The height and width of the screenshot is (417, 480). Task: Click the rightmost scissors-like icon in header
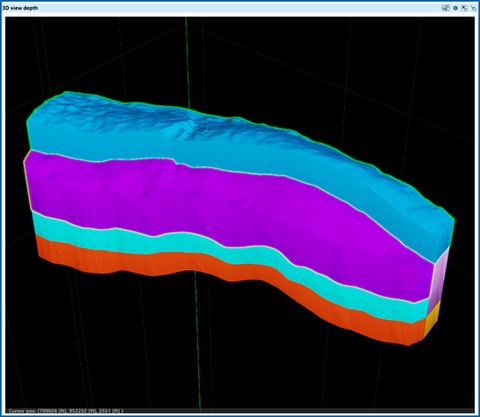pyautogui.click(x=473, y=8)
